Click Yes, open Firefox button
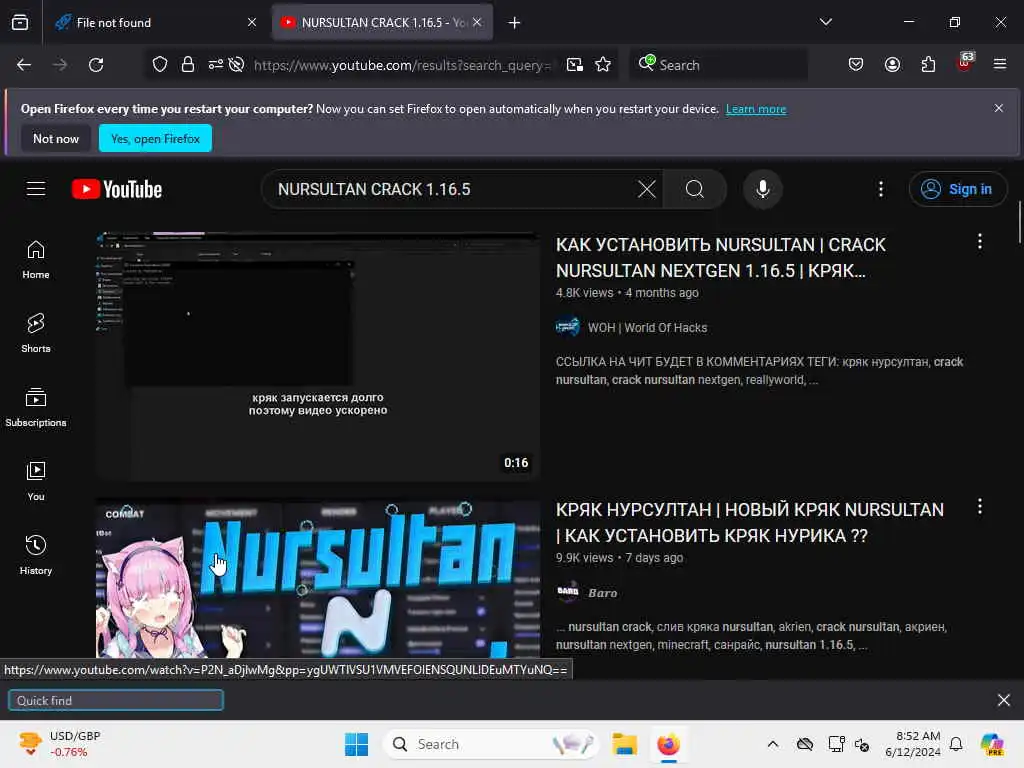Image resolution: width=1024 pixels, height=768 pixels. tap(155, 138)
